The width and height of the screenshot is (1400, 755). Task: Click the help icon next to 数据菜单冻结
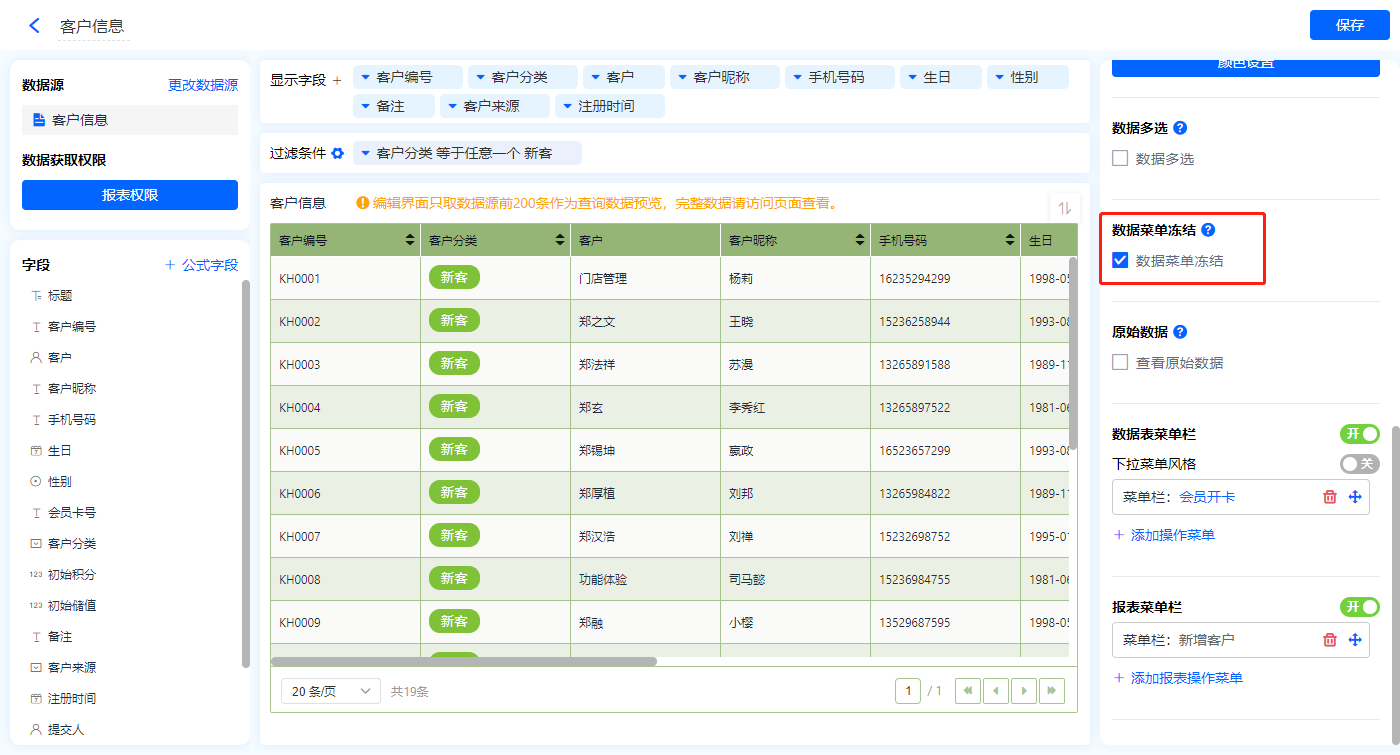1208,230
